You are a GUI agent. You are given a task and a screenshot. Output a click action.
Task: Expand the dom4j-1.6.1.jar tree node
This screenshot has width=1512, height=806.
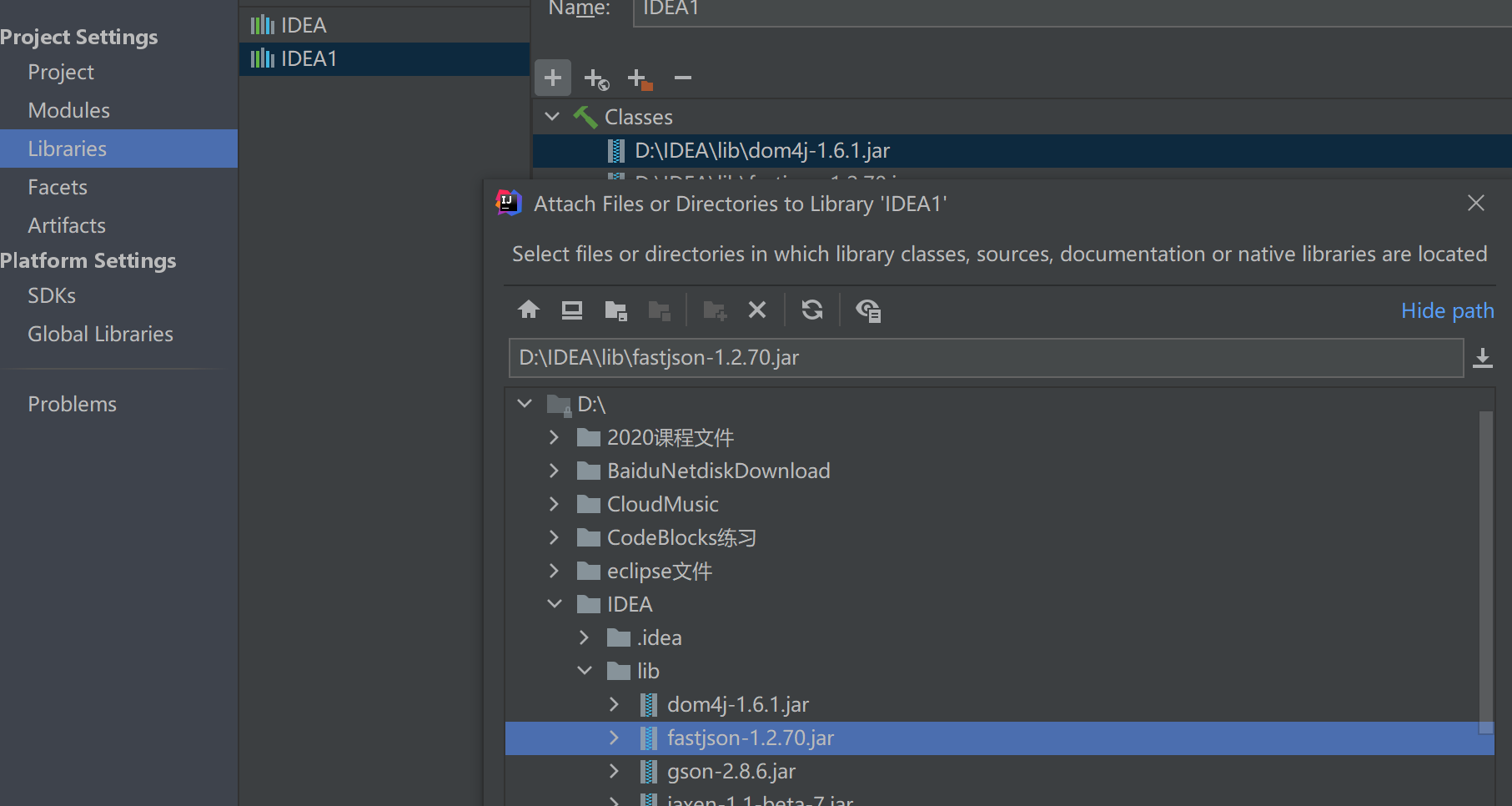pyautogui.click(x=614, y=704)
